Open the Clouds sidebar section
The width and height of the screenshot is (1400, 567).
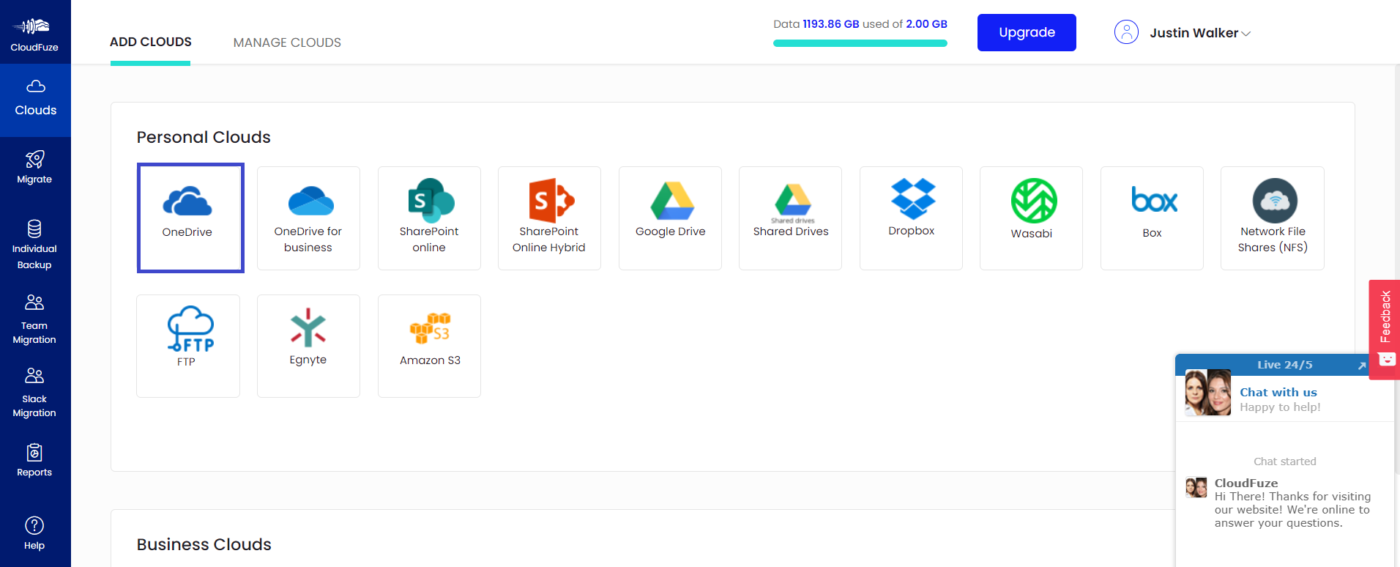tap(35, 100)
